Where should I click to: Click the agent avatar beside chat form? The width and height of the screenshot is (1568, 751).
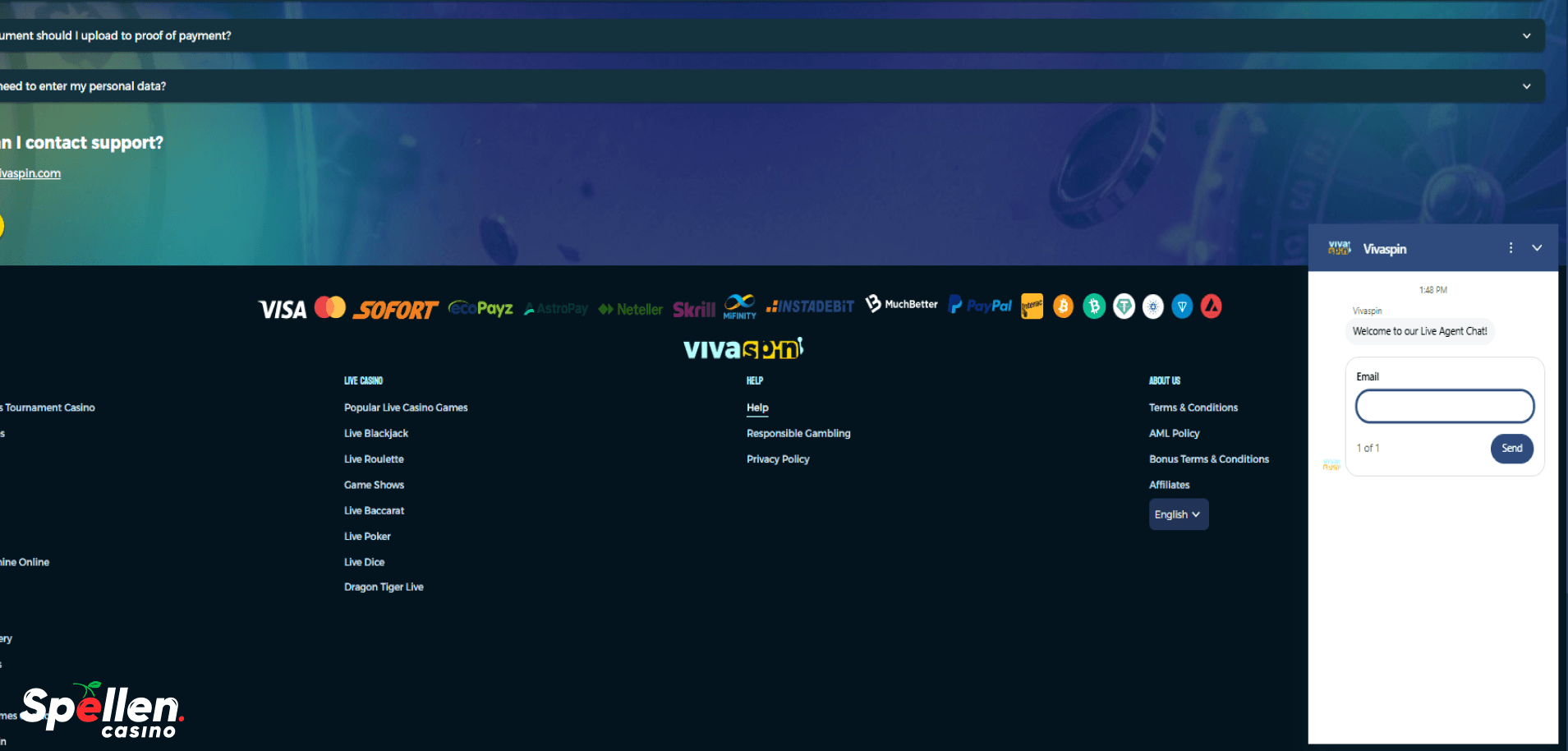1331,465
